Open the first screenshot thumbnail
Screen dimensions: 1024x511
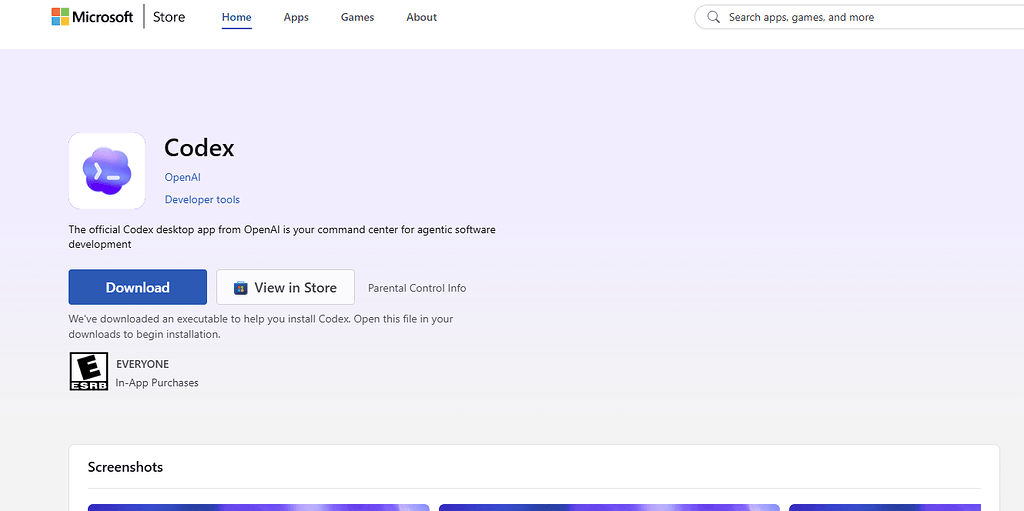259,507
